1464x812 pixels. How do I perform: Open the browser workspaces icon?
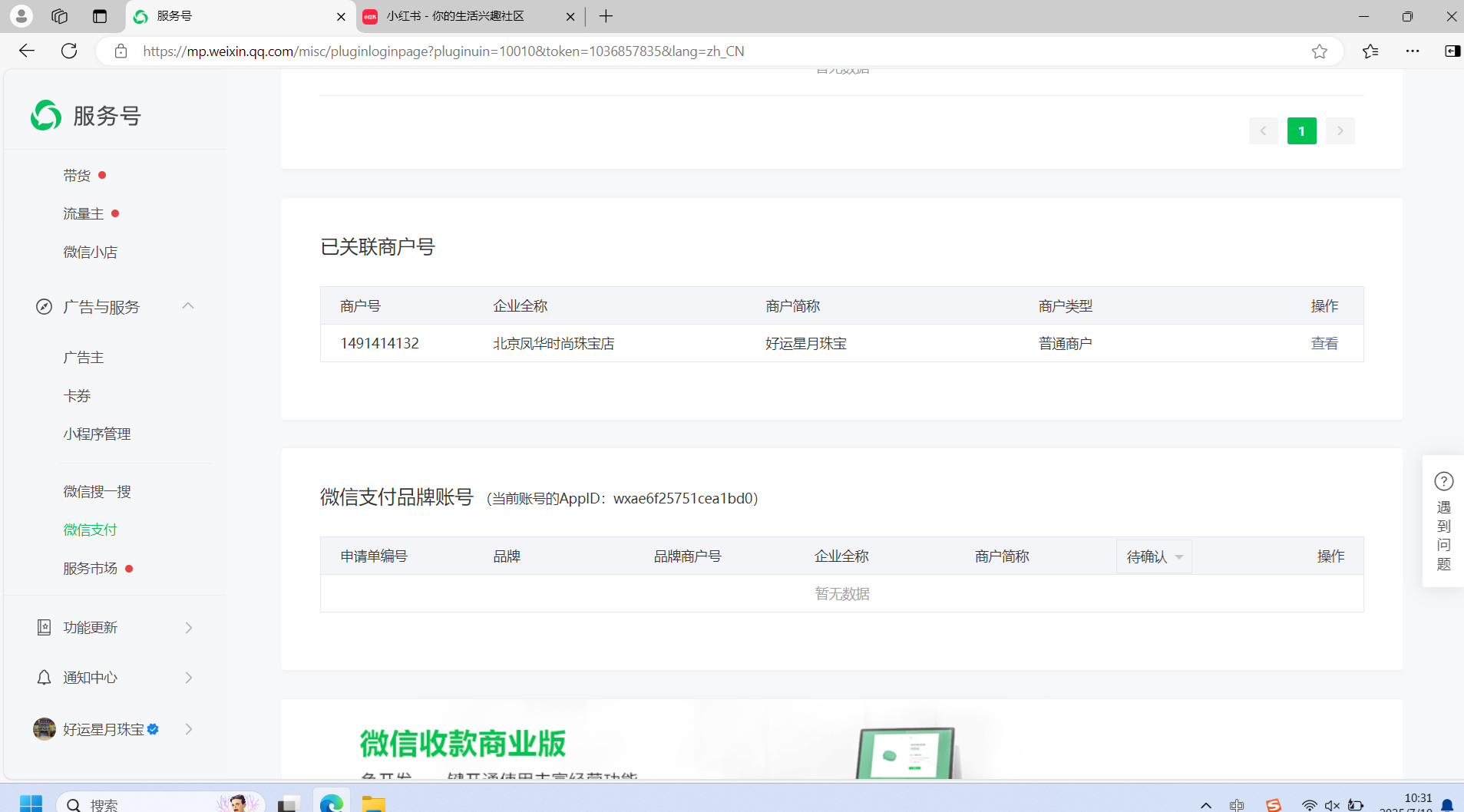(x=60, y=16)
